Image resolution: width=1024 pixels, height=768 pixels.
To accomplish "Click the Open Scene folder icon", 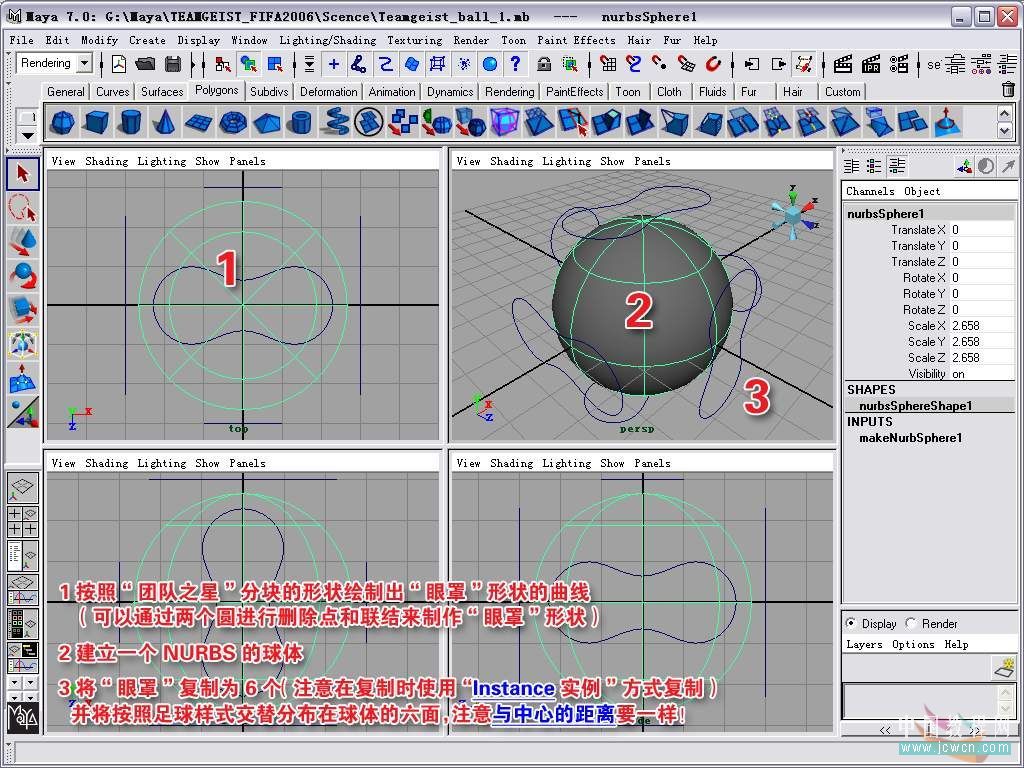I will (x=146, y=64).
